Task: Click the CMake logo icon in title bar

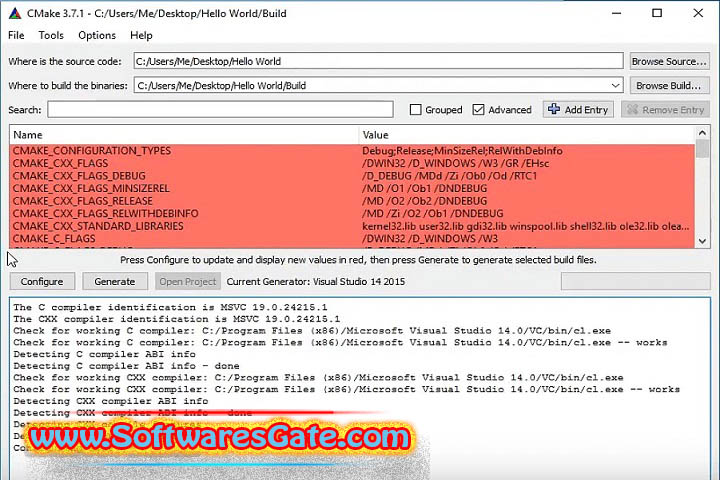Action: 15,13
